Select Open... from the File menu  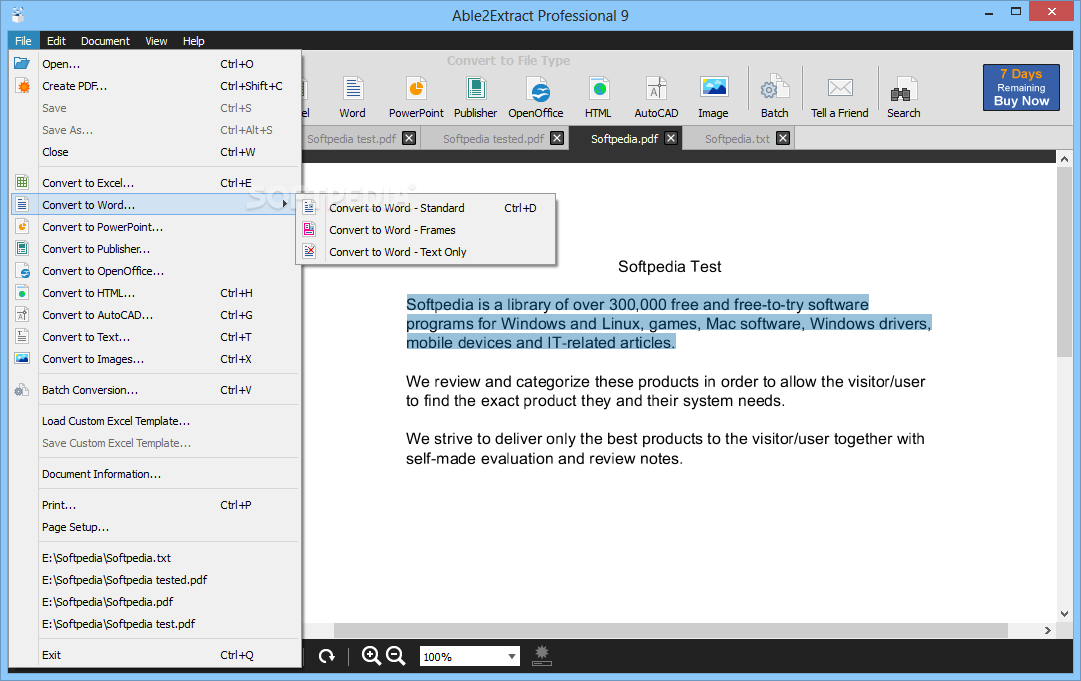tap(155, 63)
